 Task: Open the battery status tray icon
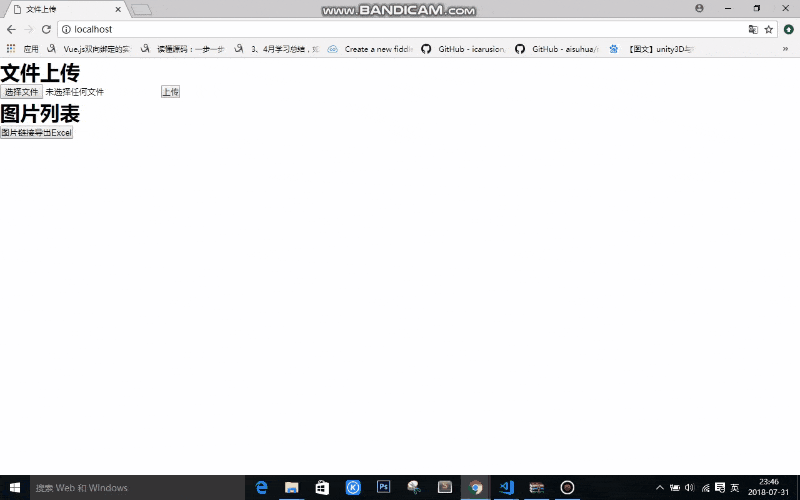674,488
